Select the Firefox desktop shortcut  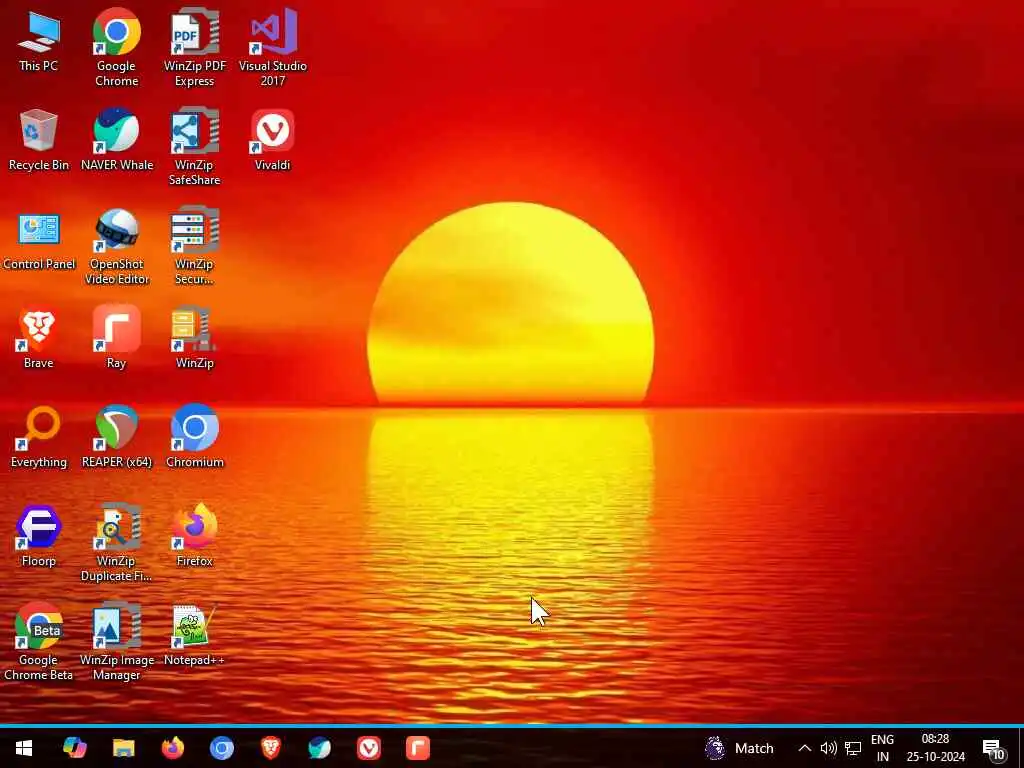[195, 536]
